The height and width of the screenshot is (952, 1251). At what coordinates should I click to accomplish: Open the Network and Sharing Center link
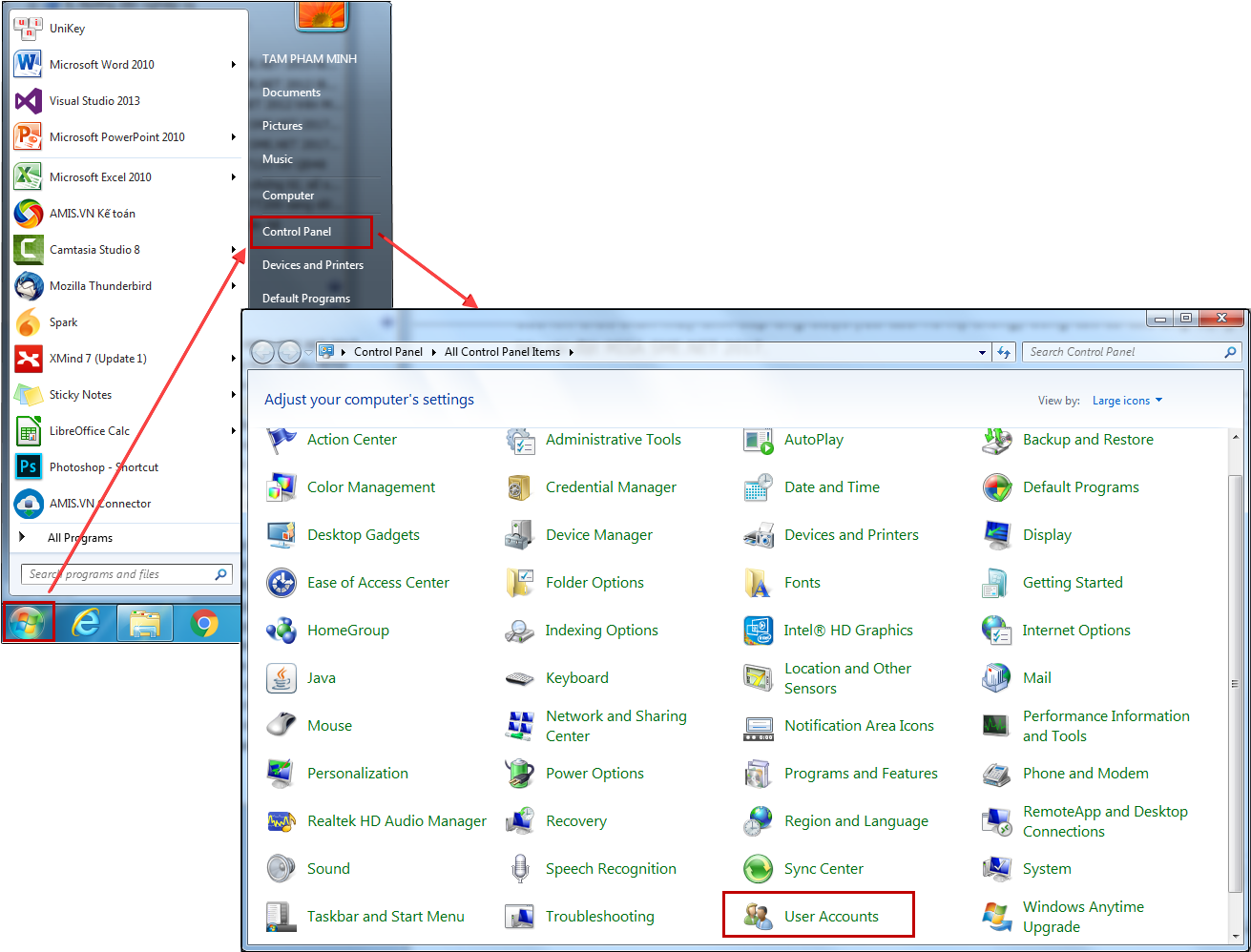tap(615, 726)
